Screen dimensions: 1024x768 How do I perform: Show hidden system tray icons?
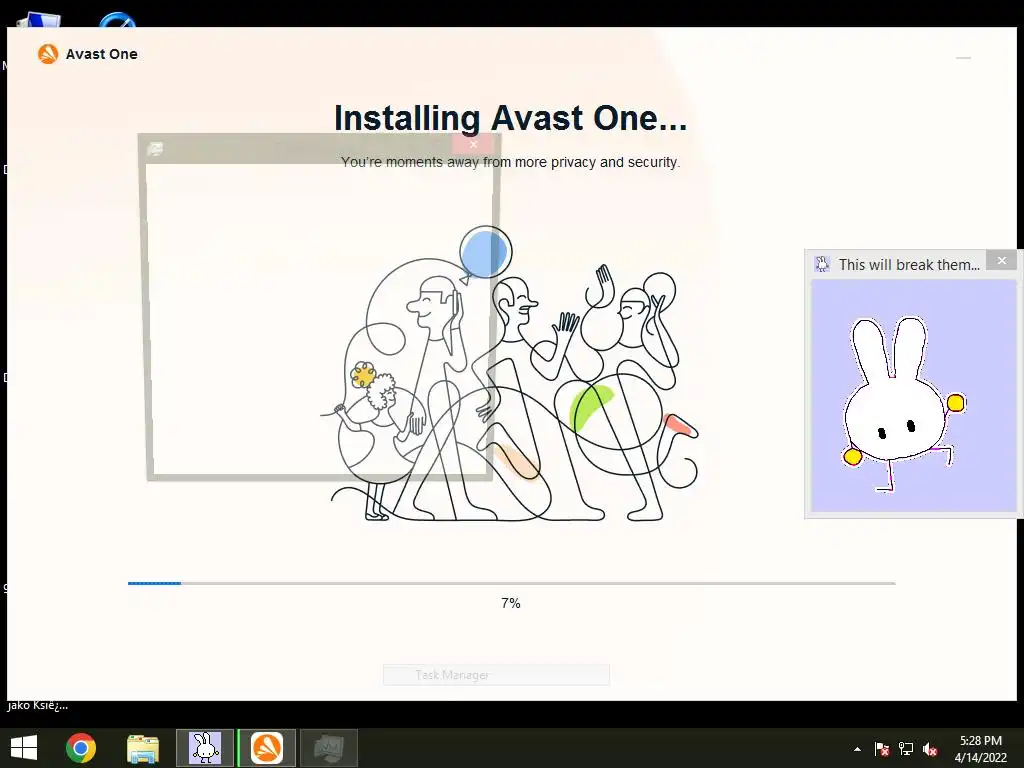pyautogui.click(x=857, y=749)
